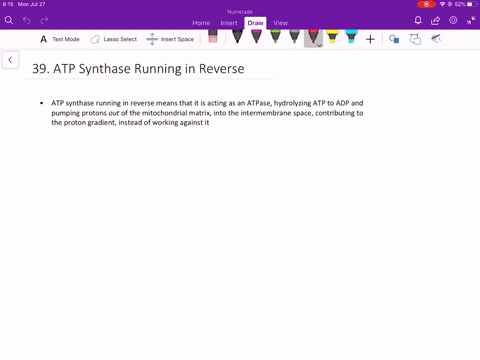This screenshot has height=360, width=480.
Task: Add a new pen with plus
Action: point(370,39)
